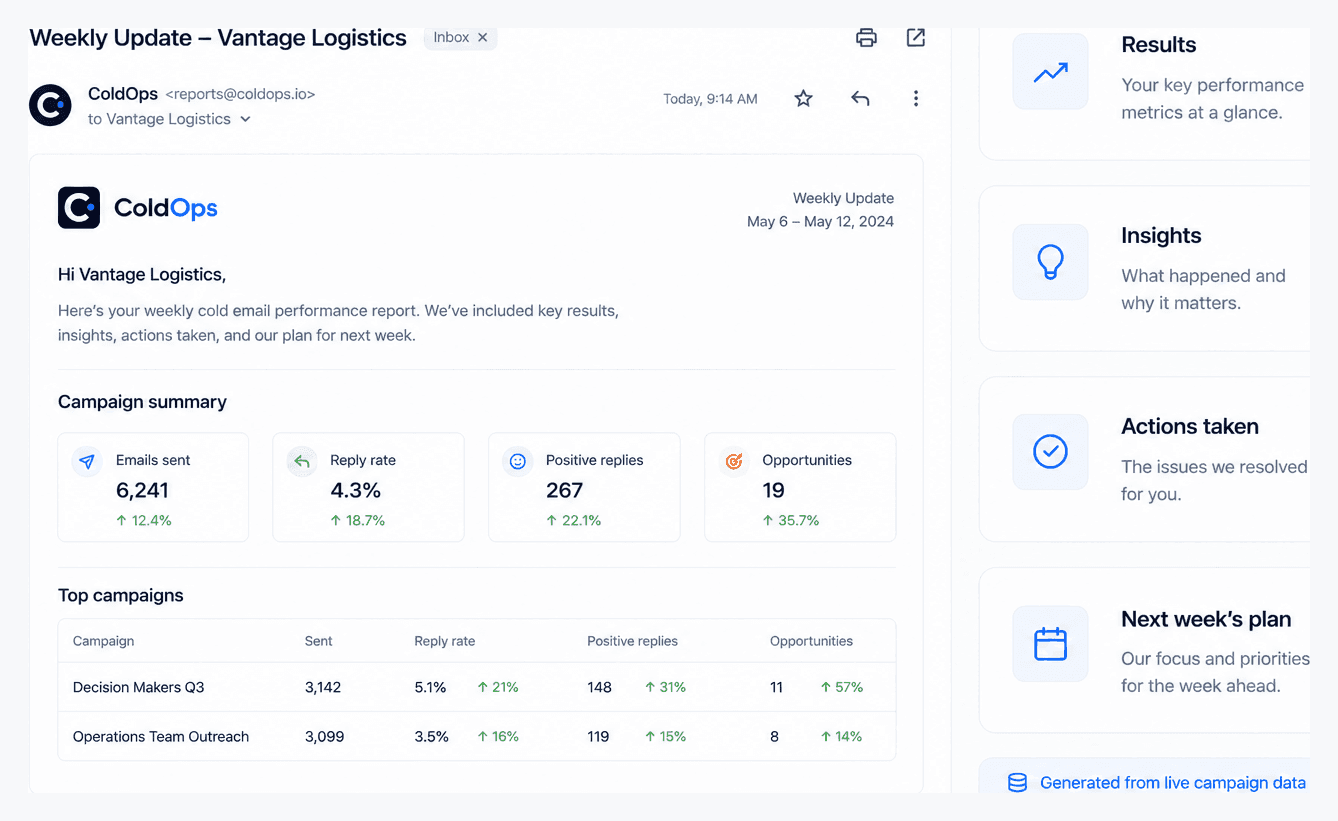Screen dimensions: 1338x821
Task: Click the Sent column header
Action: (x=319, y=641)
